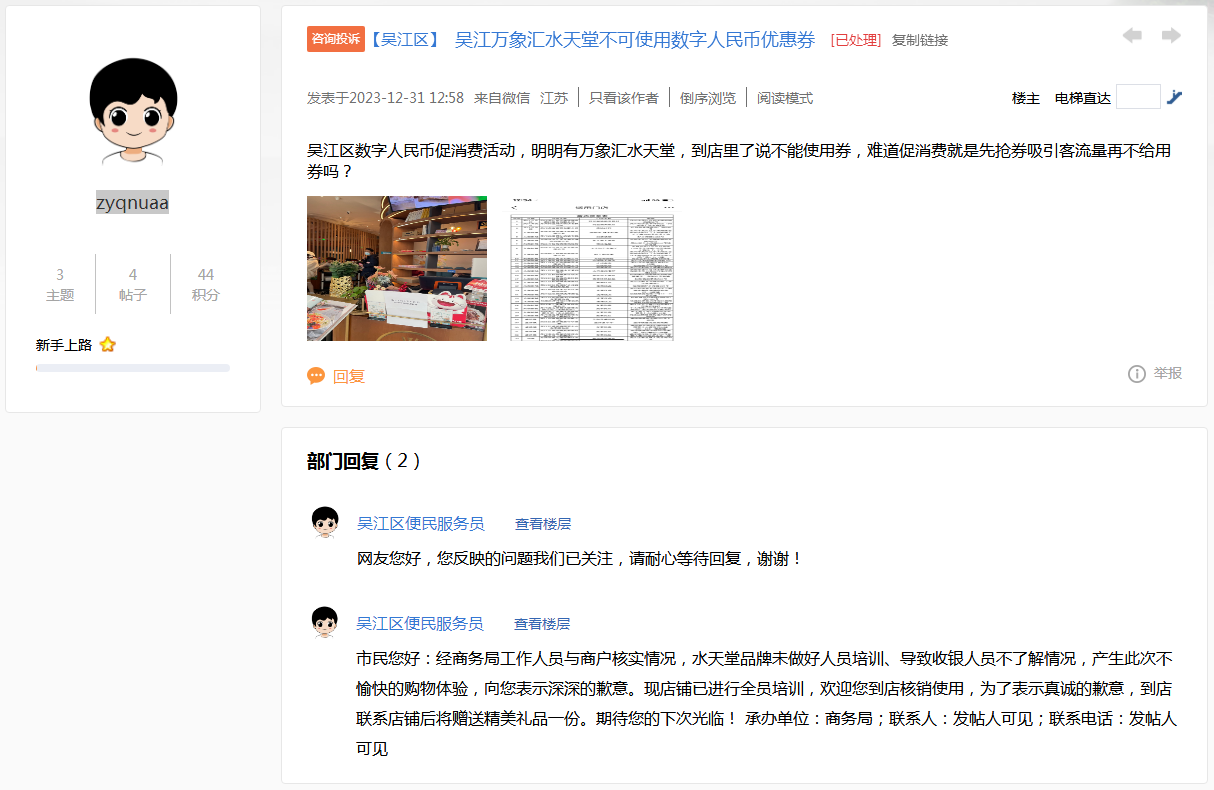The width and height of the screenshot is (1214, 790).
Task: Open thread title 吴江万象汇水天堂不可使用数字人民币优惠券
Action: tap(635, 40)
